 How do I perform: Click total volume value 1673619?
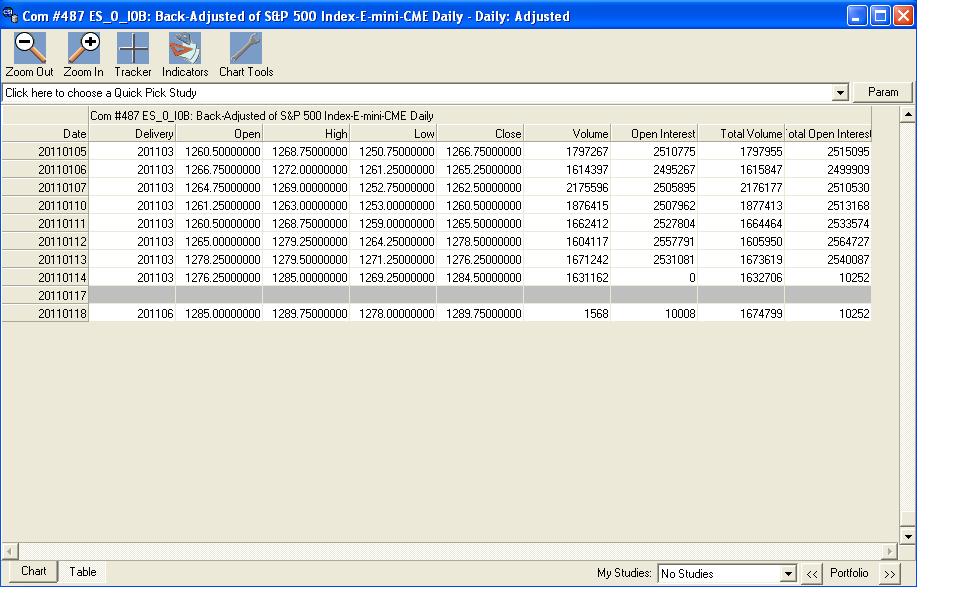pyautogui.click(x=741, y=260)
